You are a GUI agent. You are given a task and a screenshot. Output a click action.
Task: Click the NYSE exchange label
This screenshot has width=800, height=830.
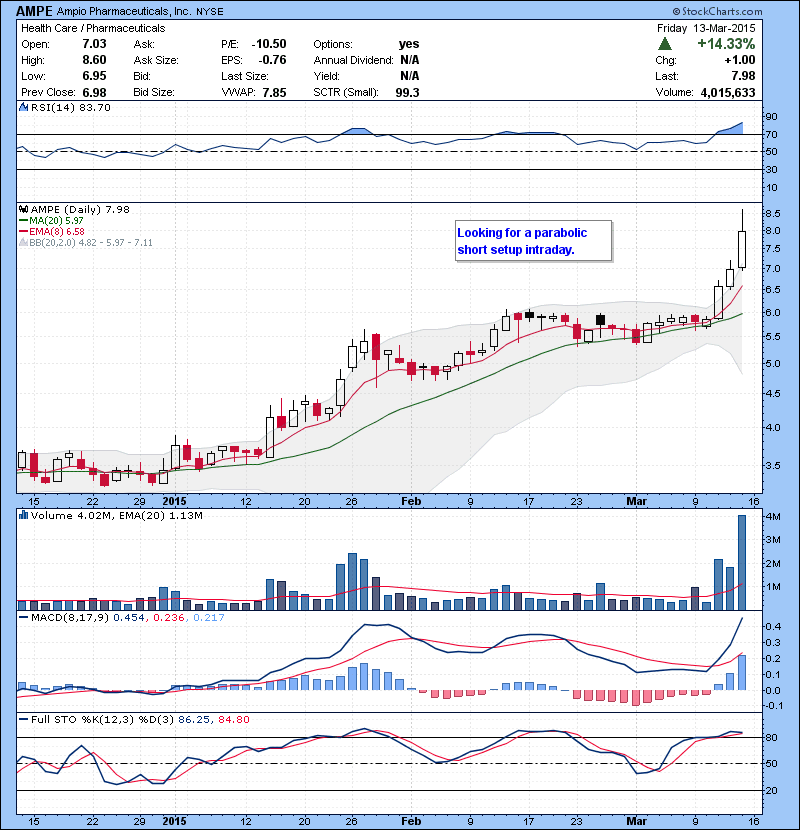click(x=210, y=12)
